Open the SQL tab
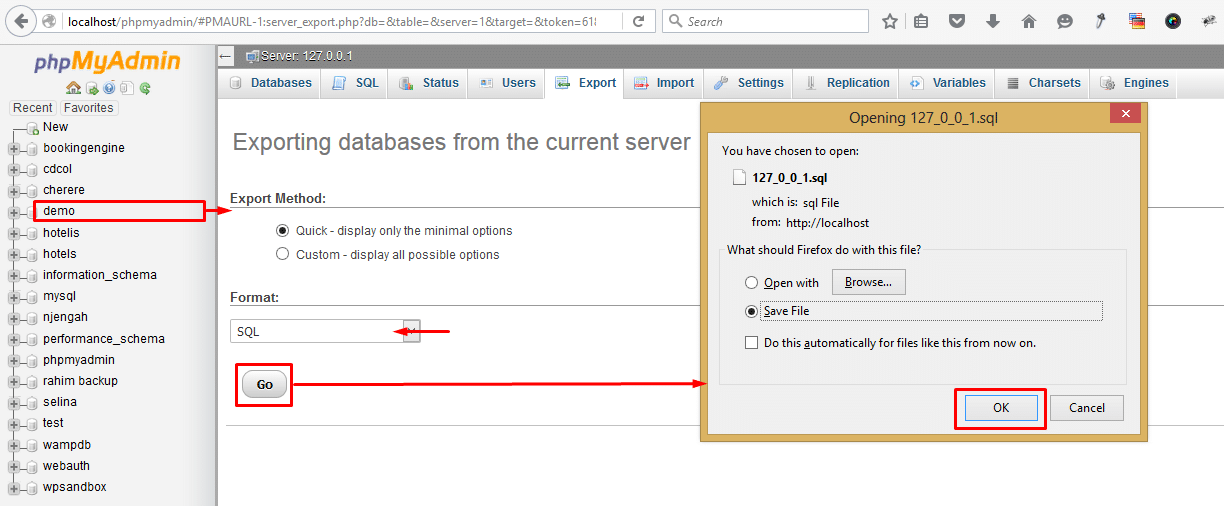Screen dimensions: 1224x506 356,83
